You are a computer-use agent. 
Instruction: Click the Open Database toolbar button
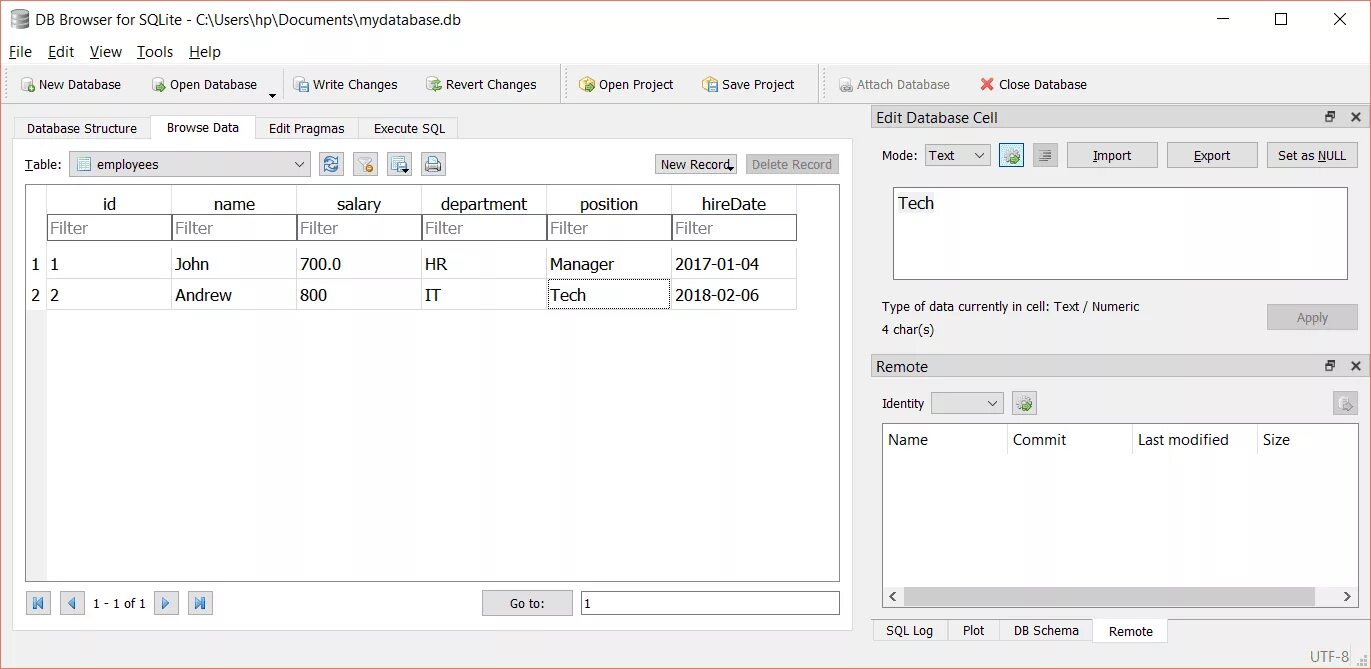(204, 85)
